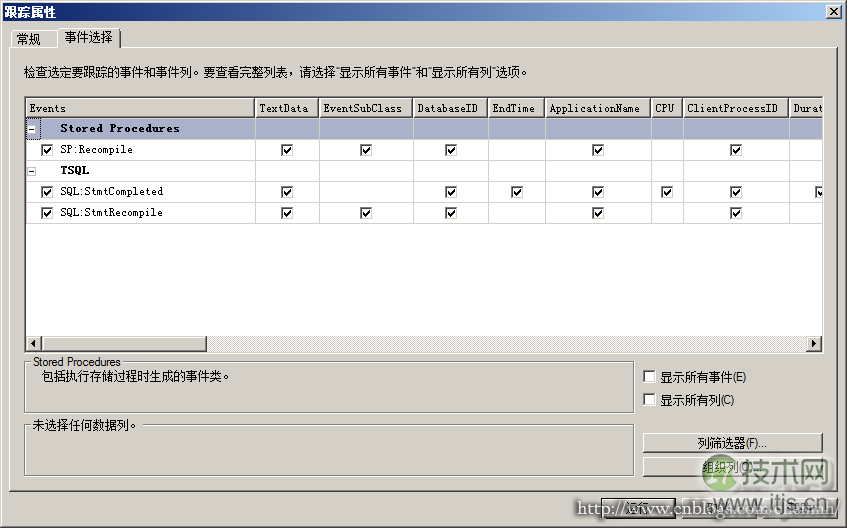Click the horizontal scrollbar thumb
This screenshot has width=847, height=528.
[x=124, y=343]
